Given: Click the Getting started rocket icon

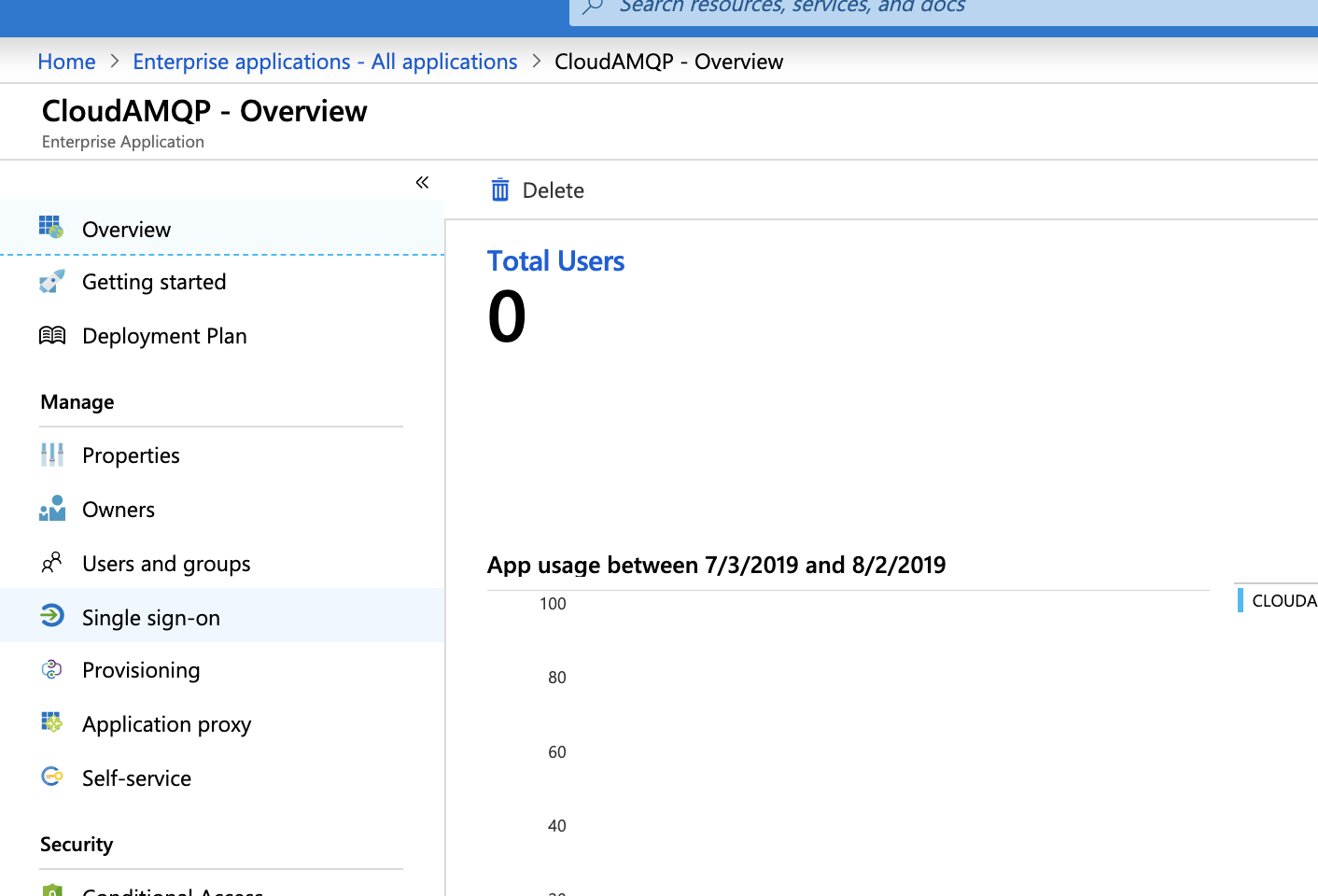Looking at the screenshot, I should [51, 281].
